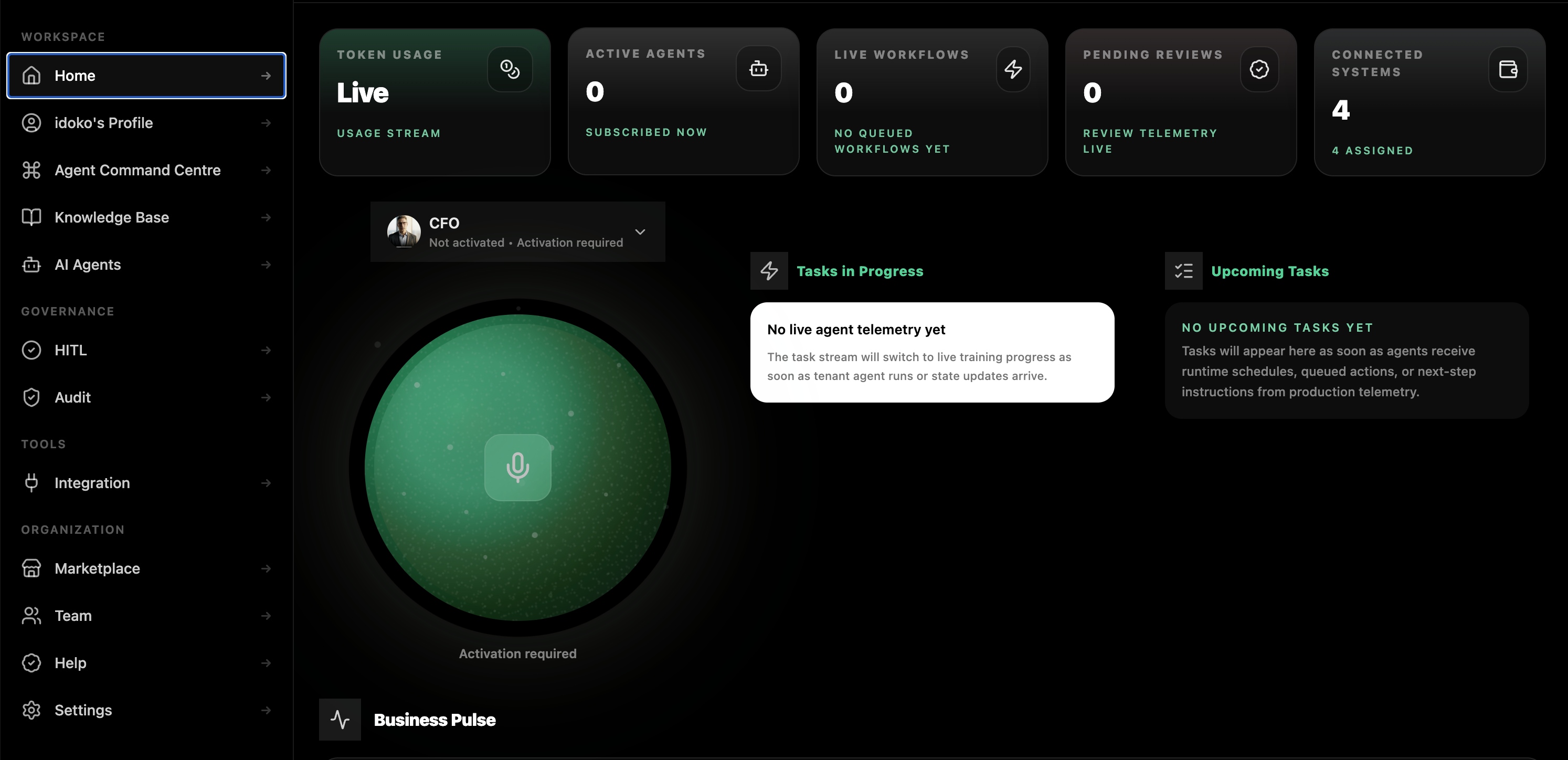Open the HITL governance page
The width and height of the screenshot is (1568, 760).
[x=146, y=350]
